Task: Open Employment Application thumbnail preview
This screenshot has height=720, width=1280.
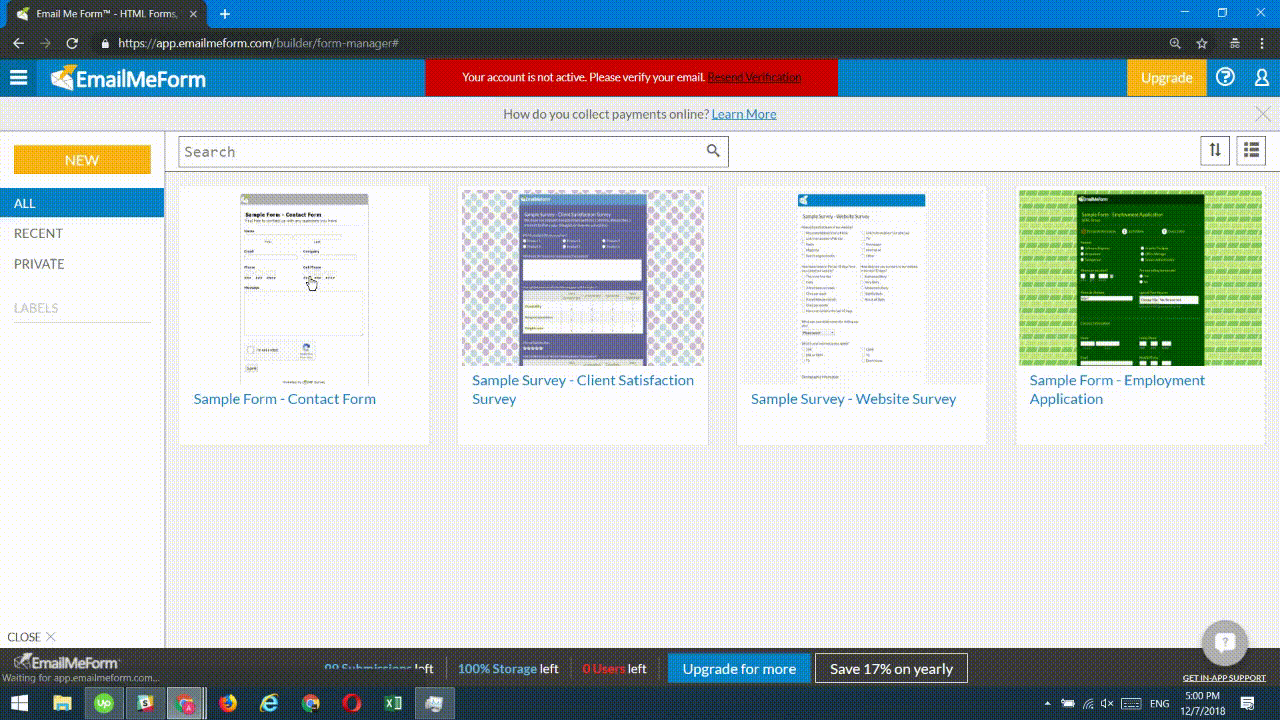Action: pyautogui.click(x=1140, y=278)
